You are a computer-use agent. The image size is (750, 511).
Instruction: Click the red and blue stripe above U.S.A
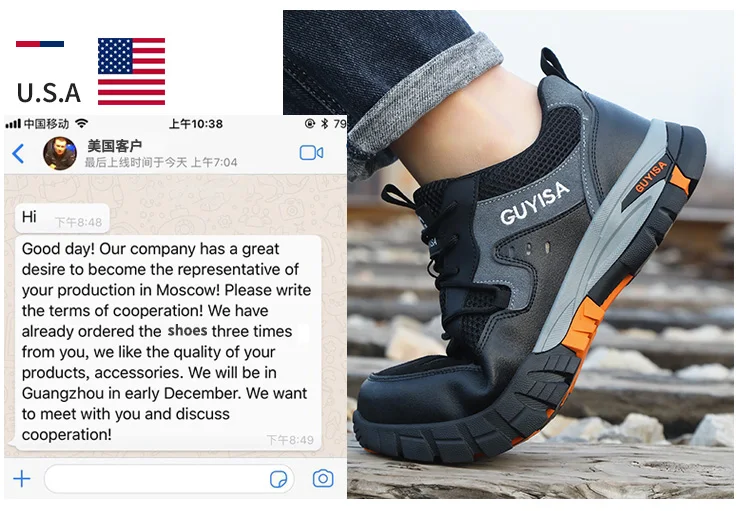point(40,44)
